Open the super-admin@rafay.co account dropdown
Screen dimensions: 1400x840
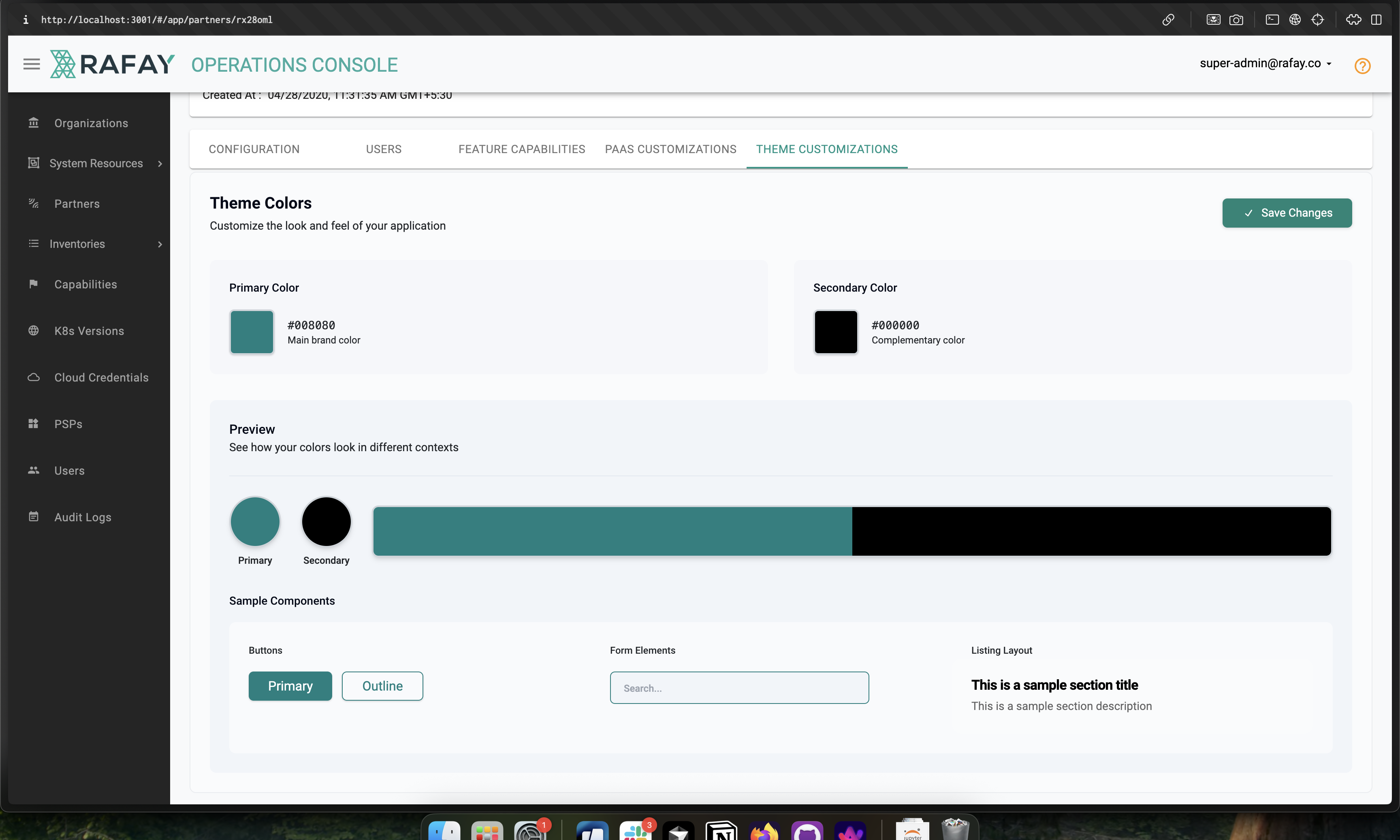tap(1265, 64)
